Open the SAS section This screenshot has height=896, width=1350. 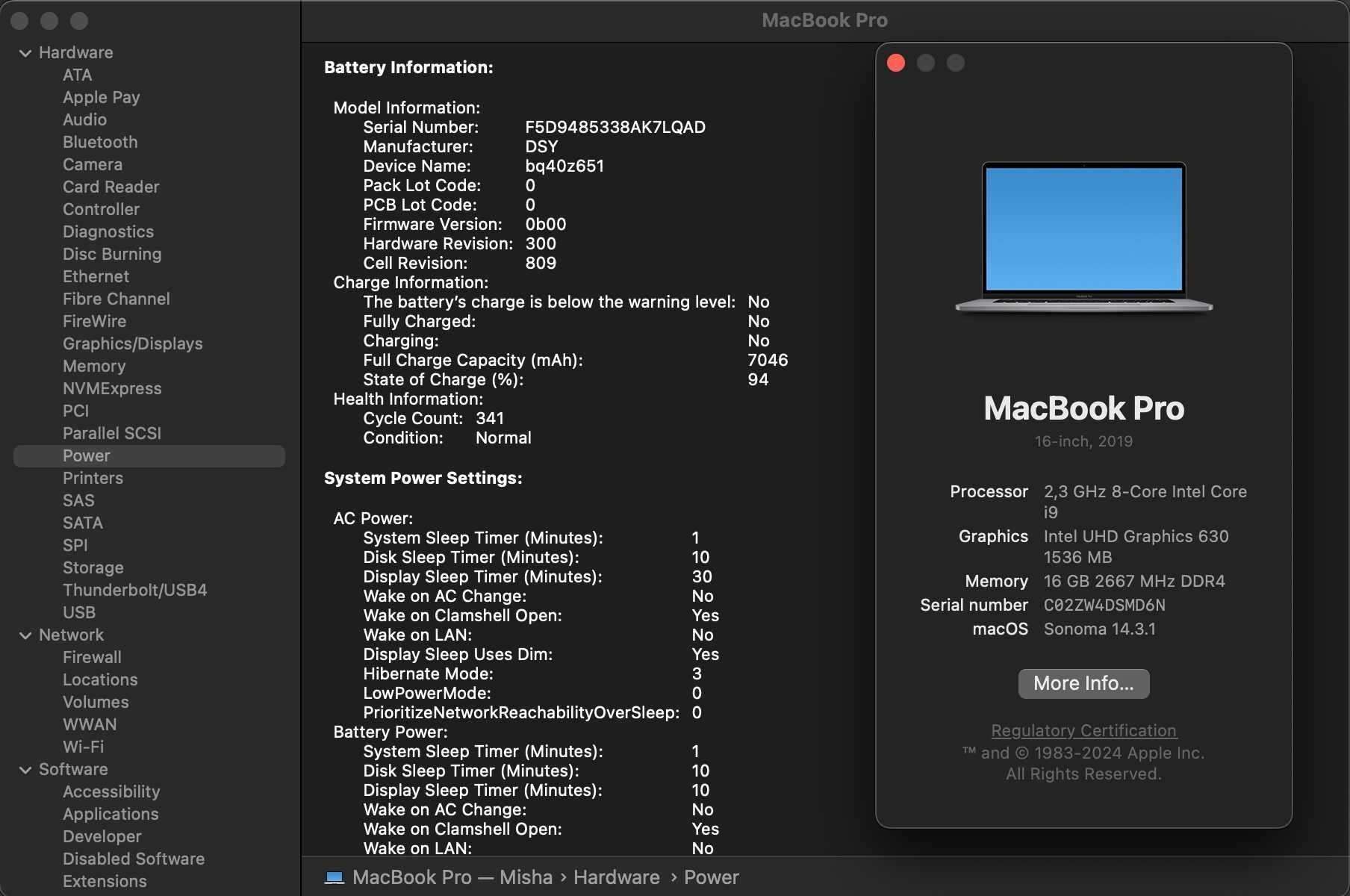(79, 500)
